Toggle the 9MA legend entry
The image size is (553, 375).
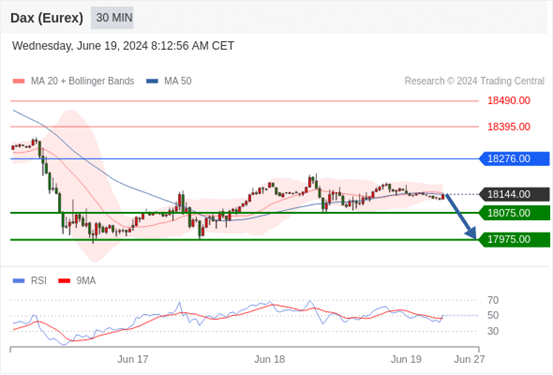(x=77, y=281)
